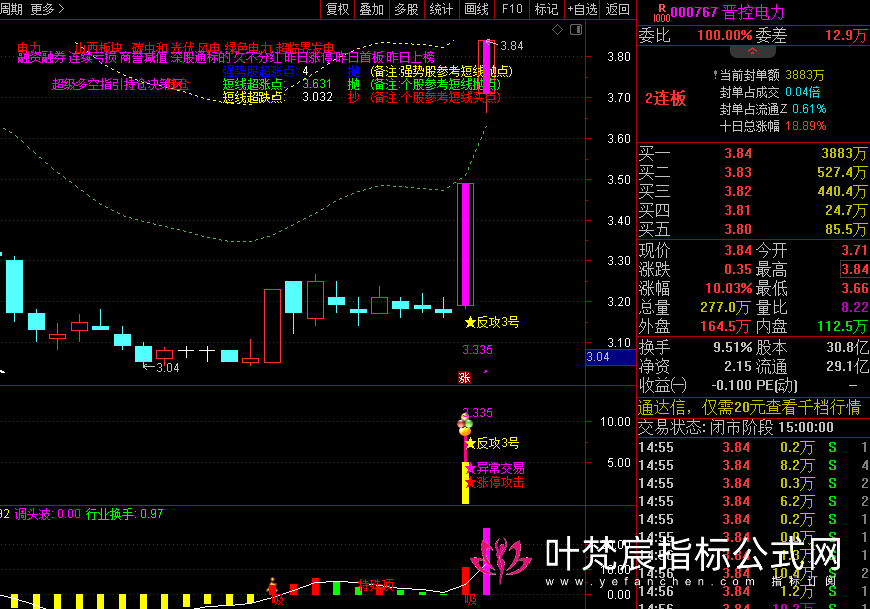Click the 特殊顶 signal label
The height and width of the screenshot is (609, 870).
click(x=376, y=584)
